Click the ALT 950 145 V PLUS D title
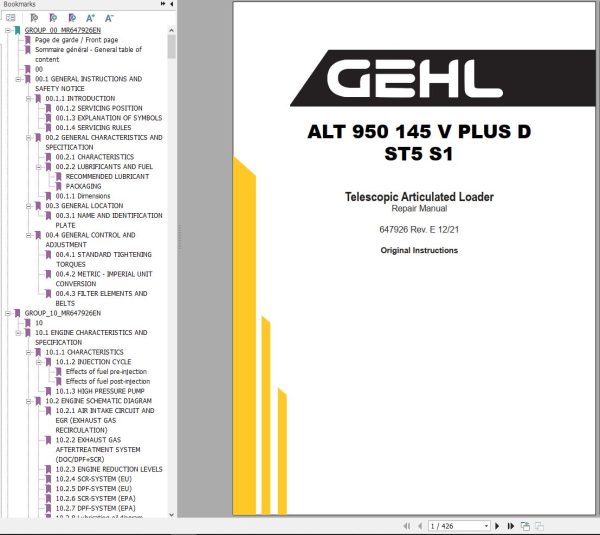This screenshot has width=600, height=535. point(419,131)
